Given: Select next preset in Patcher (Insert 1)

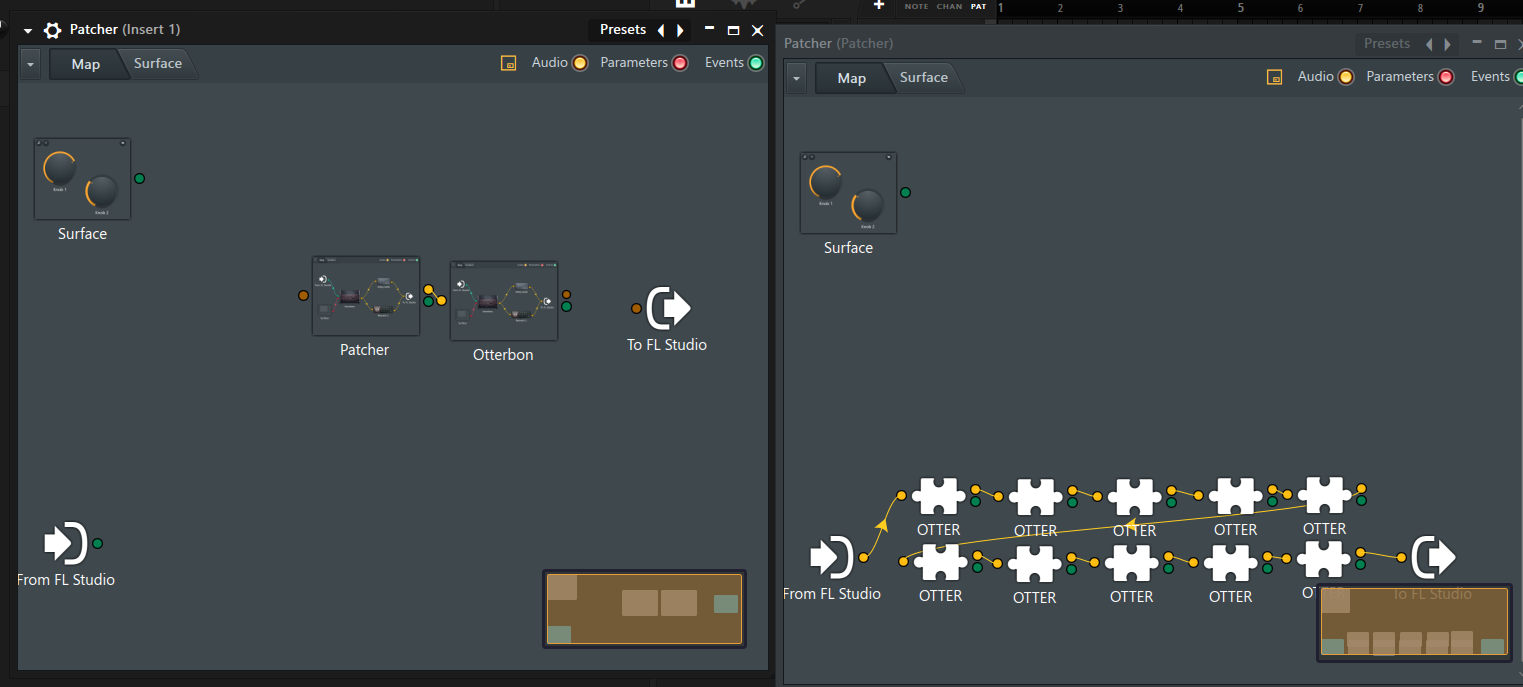Looking at the screenshot, I should (x=680, y=31).
